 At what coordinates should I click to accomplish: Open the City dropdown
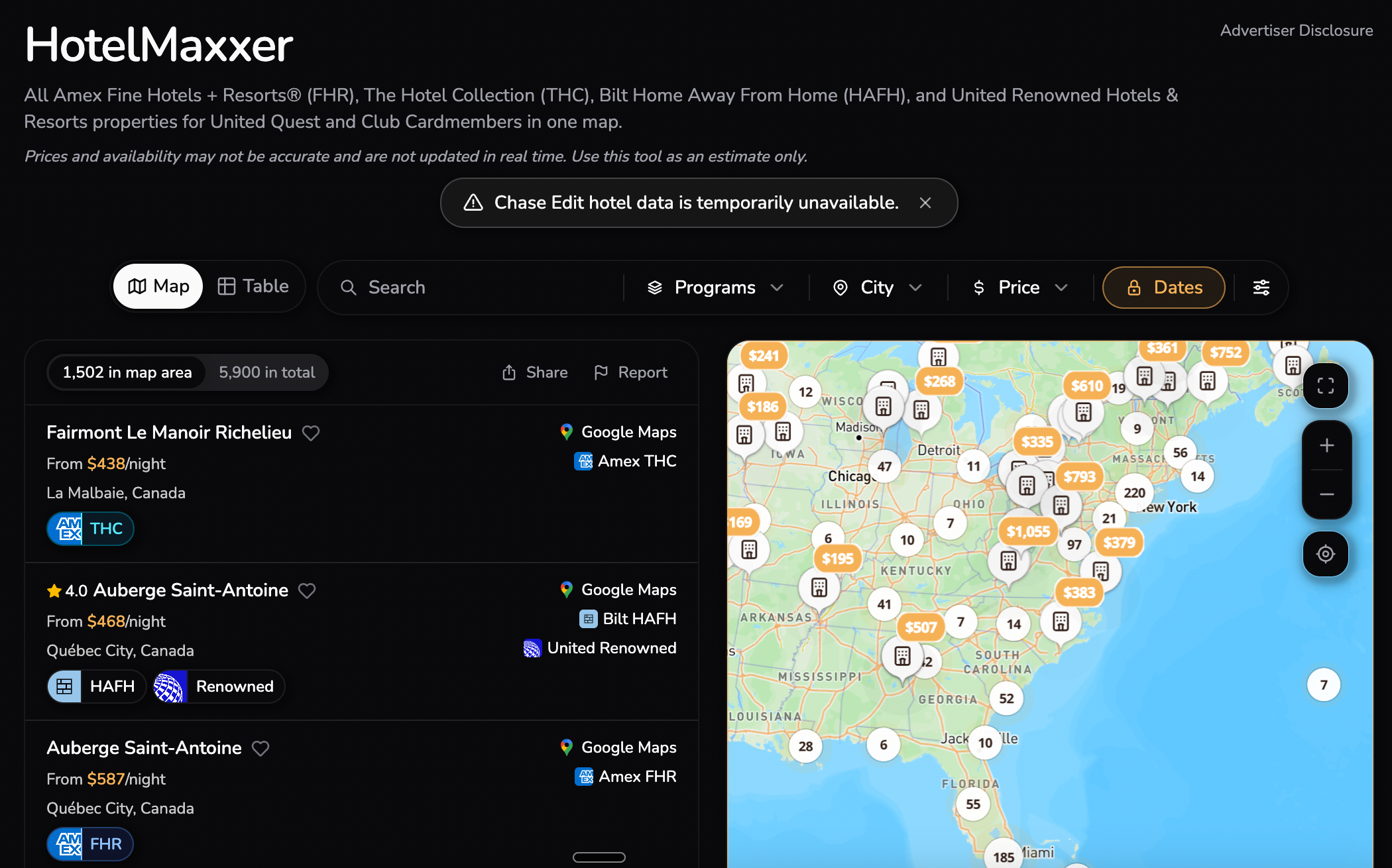tap(878, 288)
